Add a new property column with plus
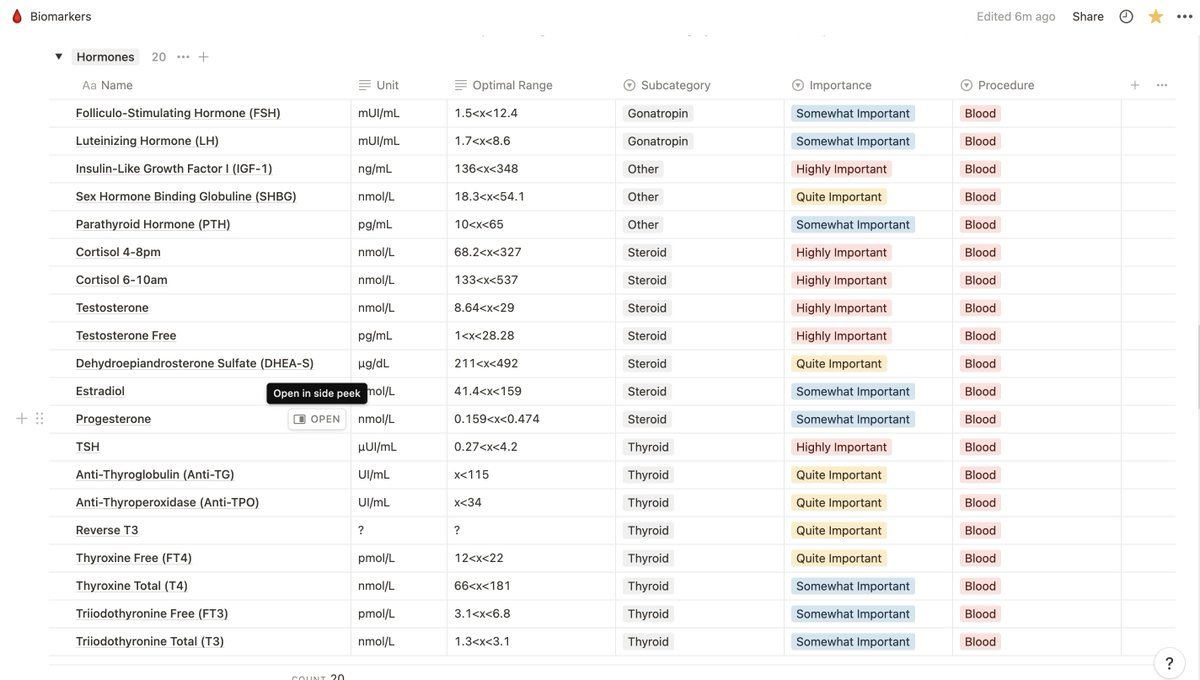Image resolution: width=1200 pixels, height=680 pixels. (x=1135, y=85)
